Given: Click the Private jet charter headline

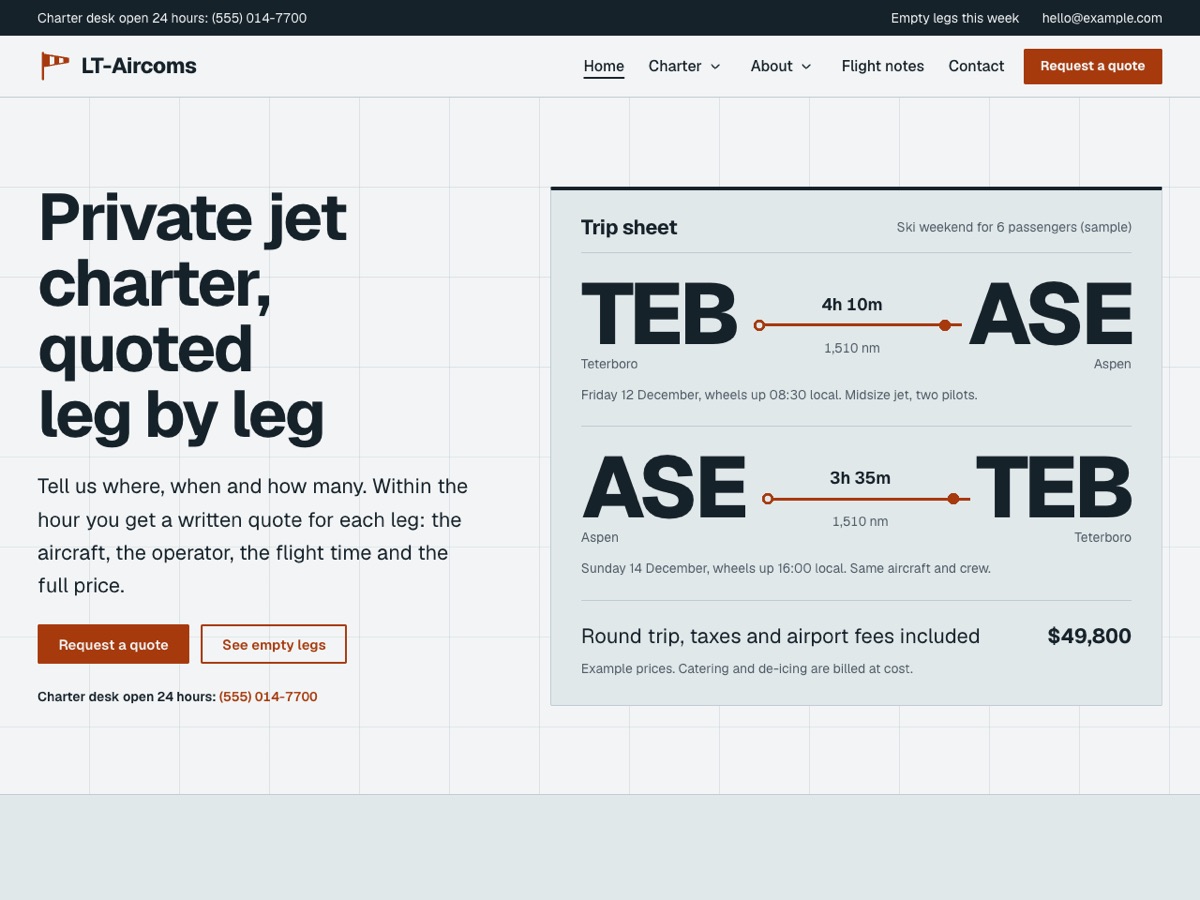Looking at the screenshot, I should click(x=193, y=315).
